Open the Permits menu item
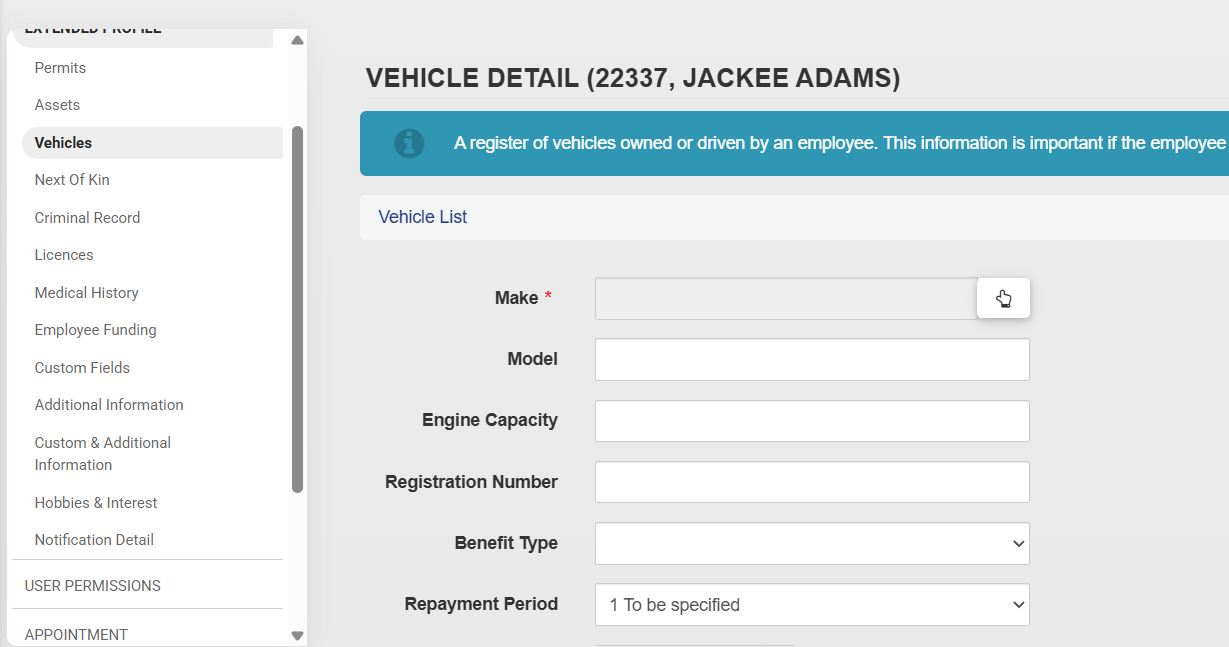The width and height of the screenshot is (1229, 647). tap(60, 68)
